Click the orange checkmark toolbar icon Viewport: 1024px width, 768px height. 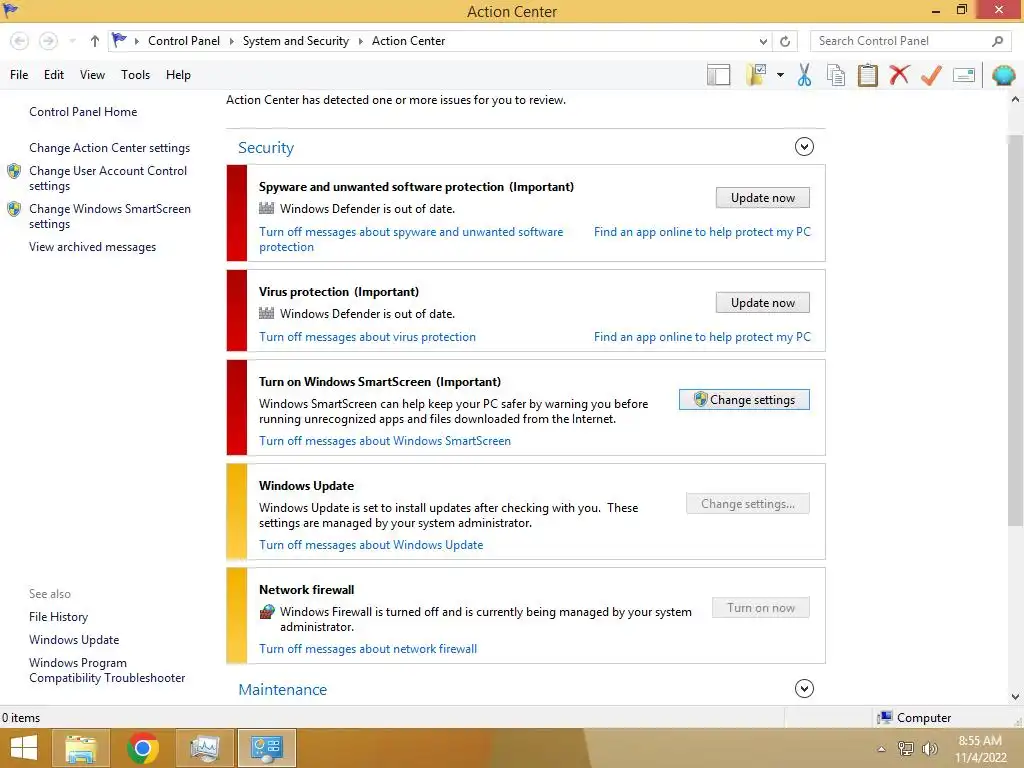click(x=931, y=75)
